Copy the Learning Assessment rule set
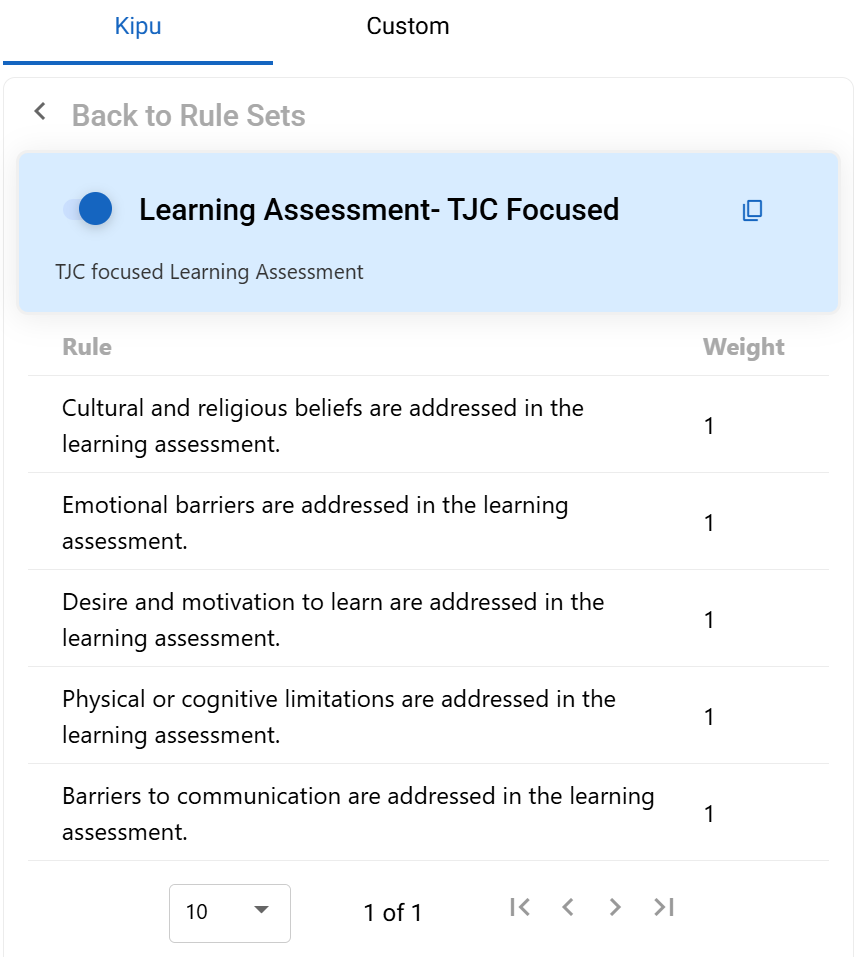Screen dimensions: 854x957 752,210
